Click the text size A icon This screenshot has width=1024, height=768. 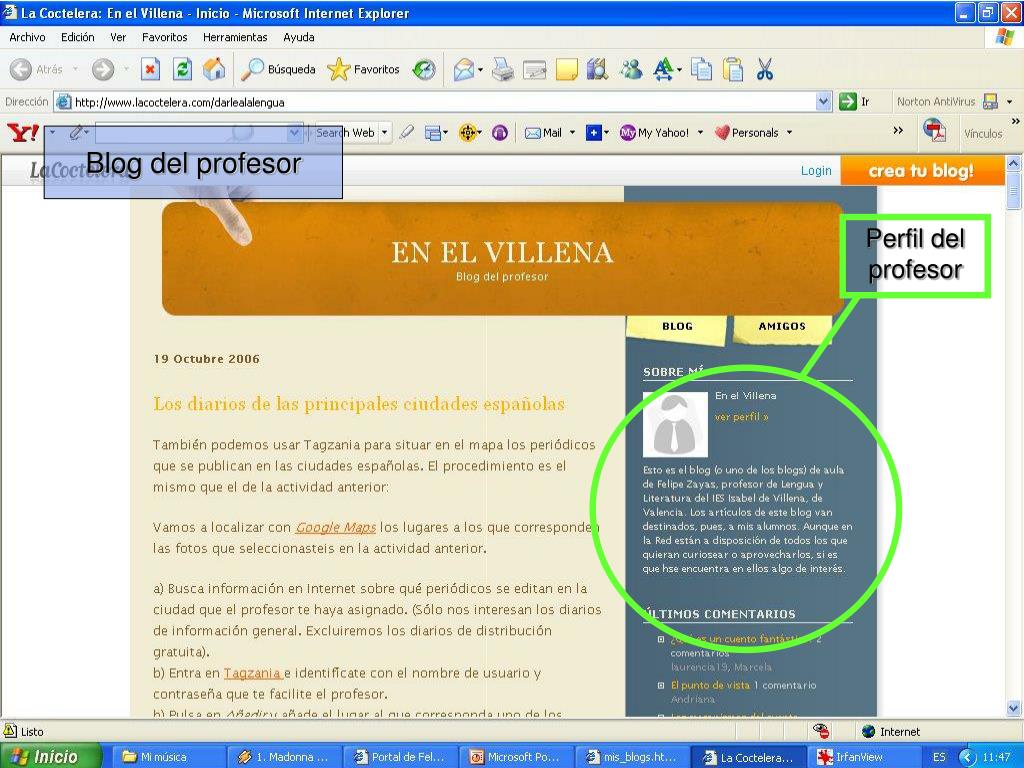tap(664, 69)
